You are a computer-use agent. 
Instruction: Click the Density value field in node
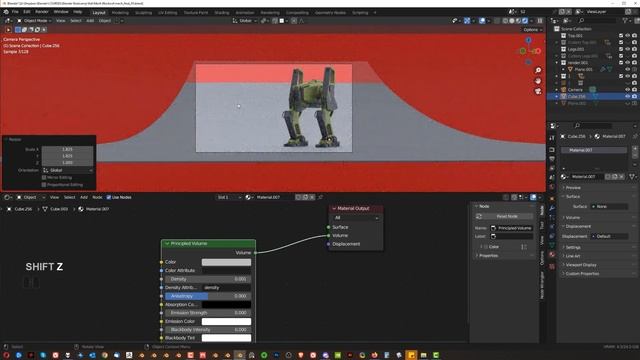click(x=208, y=279)
